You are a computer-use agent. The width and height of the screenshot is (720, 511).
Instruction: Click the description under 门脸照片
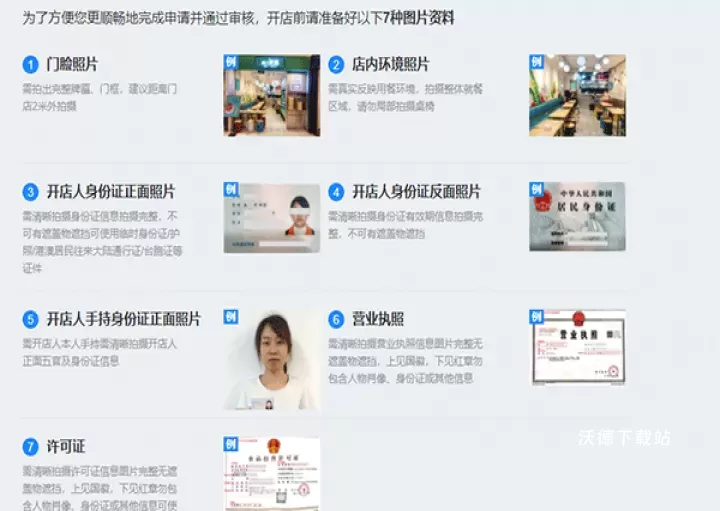tap(100, 97)
